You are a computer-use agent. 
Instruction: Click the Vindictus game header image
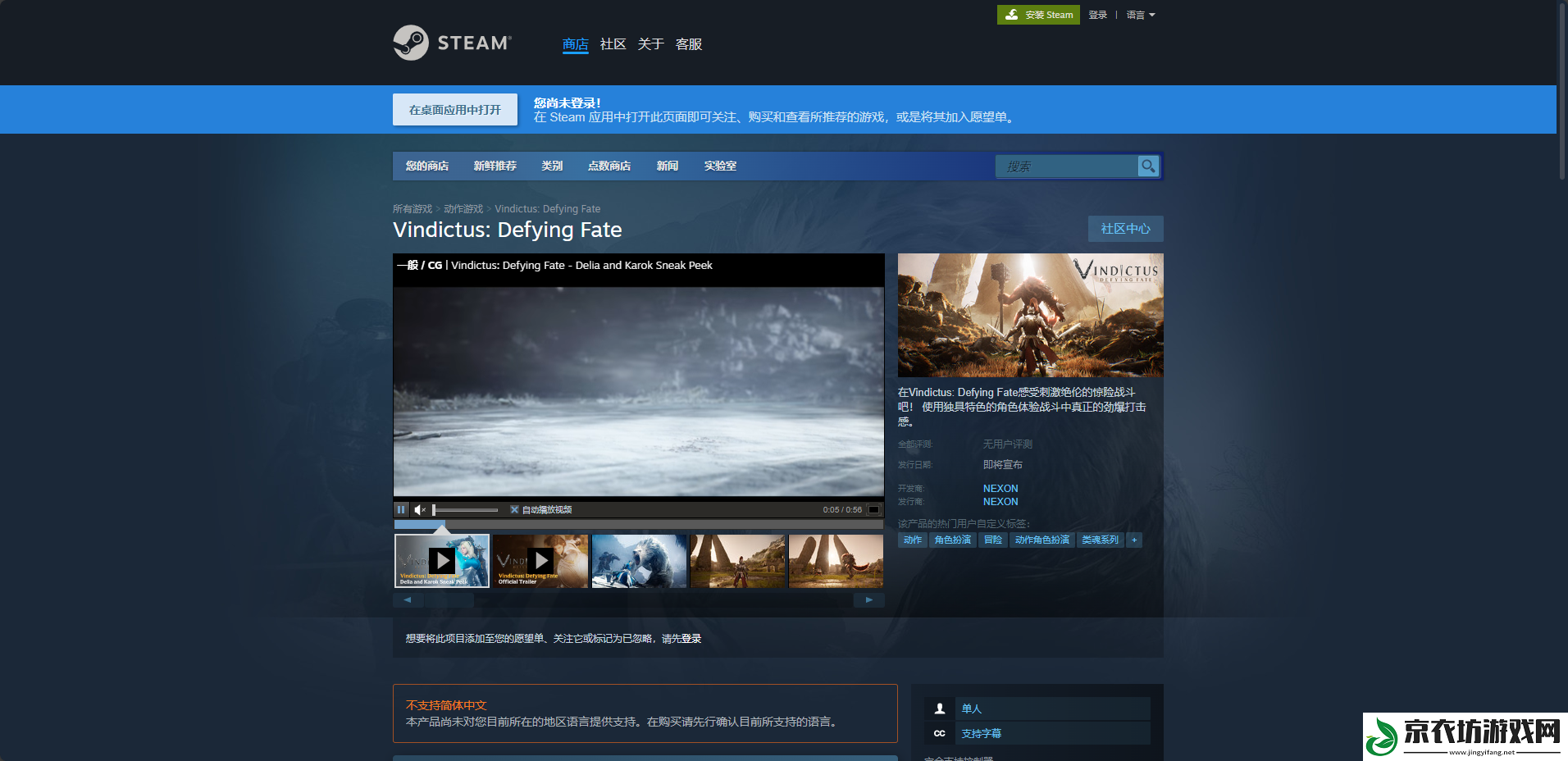point(1031,315)
